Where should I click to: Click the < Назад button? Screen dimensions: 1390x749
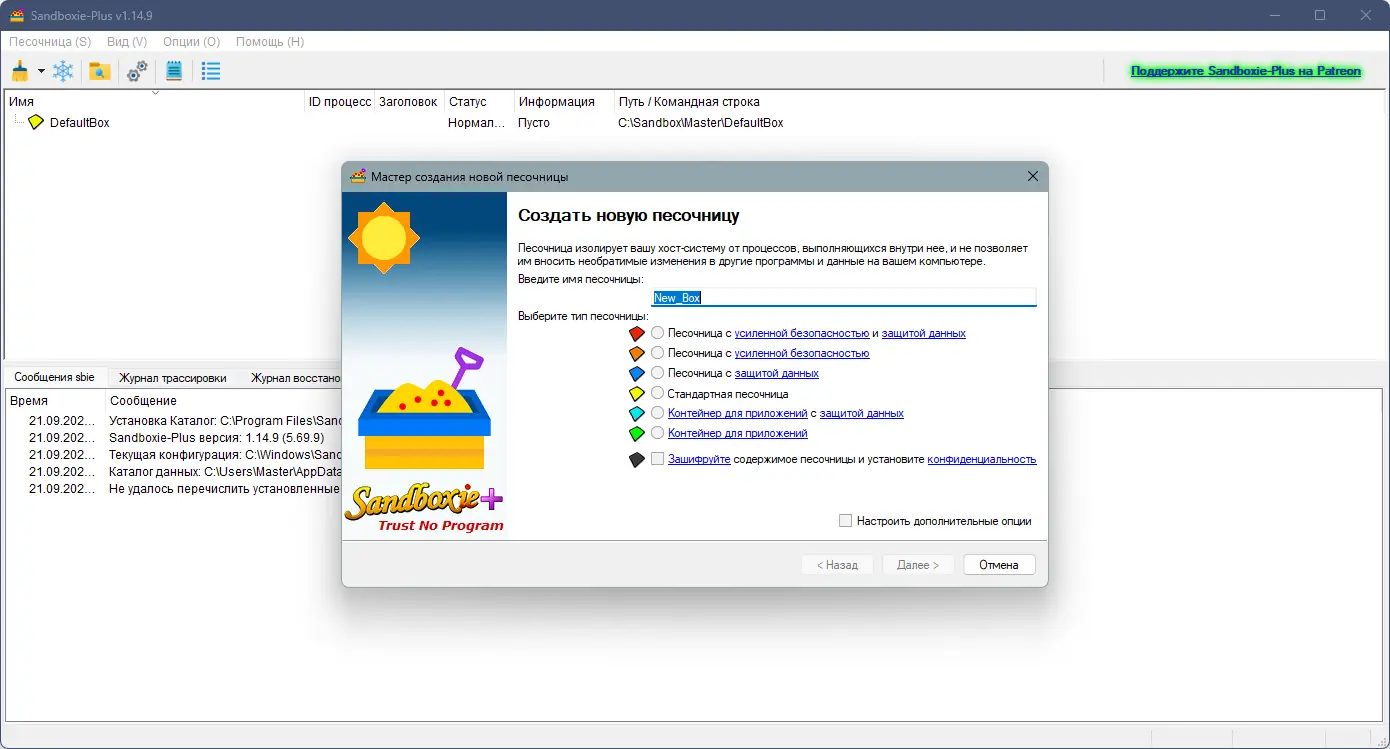point(837,565)
